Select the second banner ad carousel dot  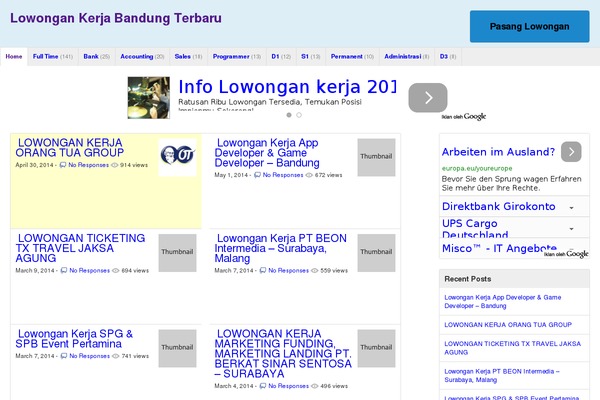coord(299,115)
